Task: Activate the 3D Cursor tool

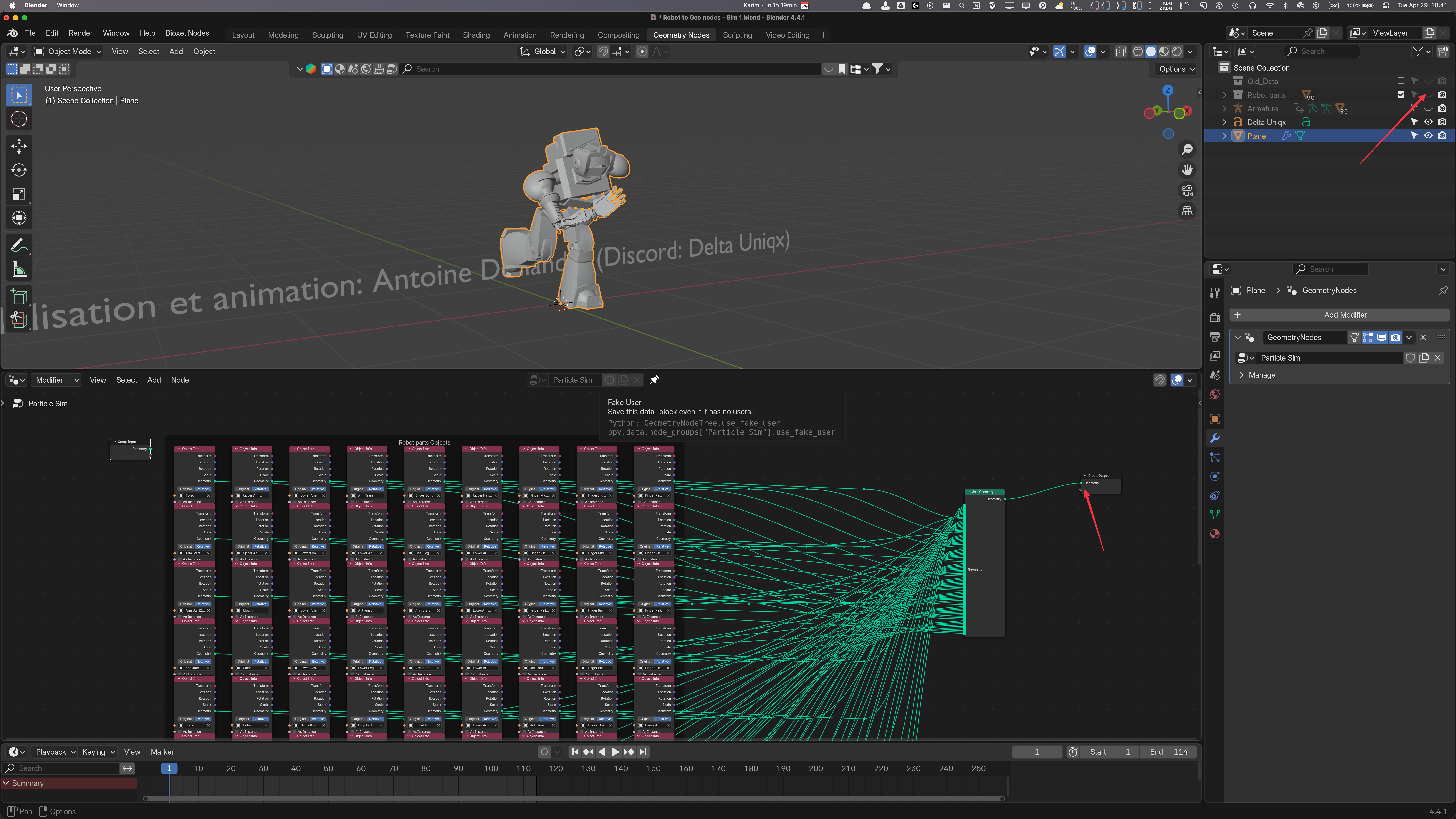Action: coord(19,119)
